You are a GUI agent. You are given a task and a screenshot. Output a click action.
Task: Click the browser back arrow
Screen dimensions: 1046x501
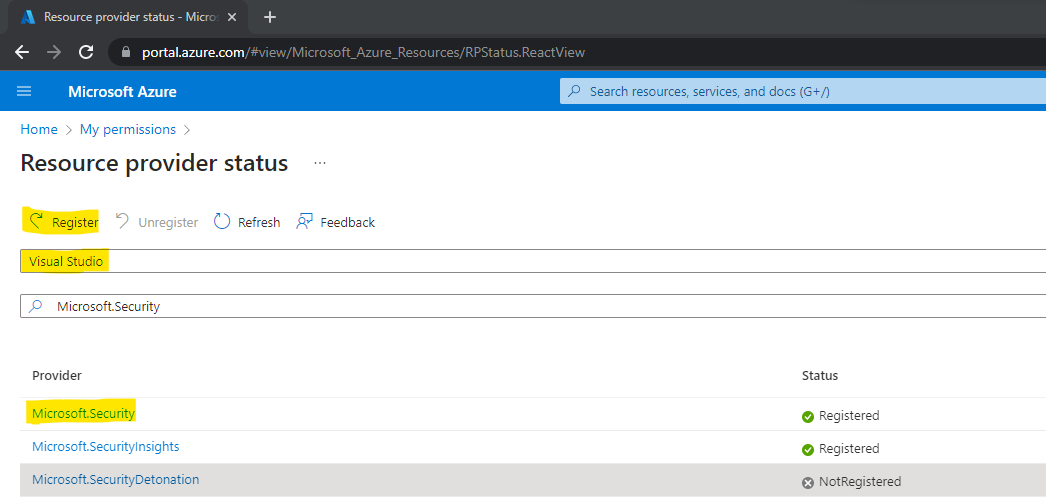tap(22, 52)
